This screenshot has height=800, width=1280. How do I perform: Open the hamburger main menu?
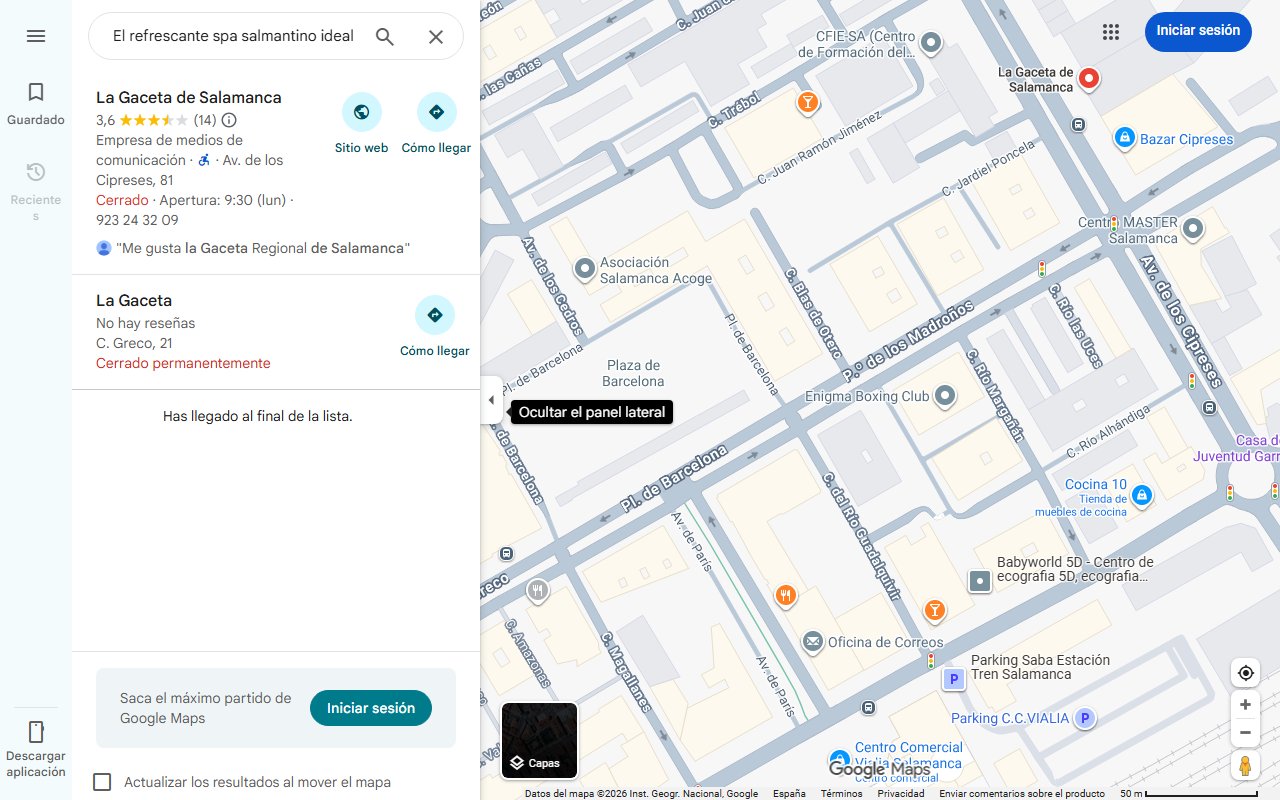(x=36, y=36)
